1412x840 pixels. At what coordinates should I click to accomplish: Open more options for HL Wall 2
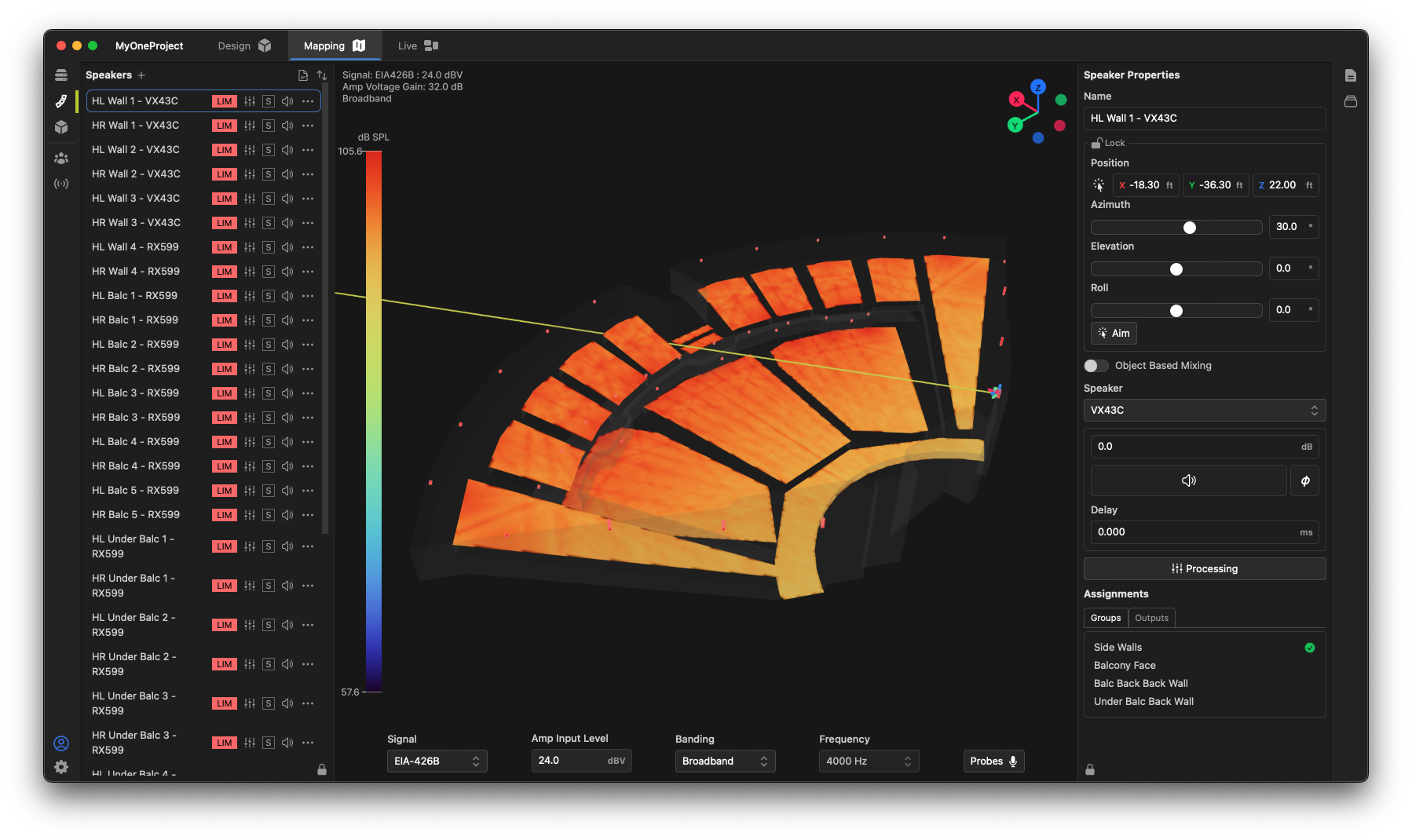308,150
